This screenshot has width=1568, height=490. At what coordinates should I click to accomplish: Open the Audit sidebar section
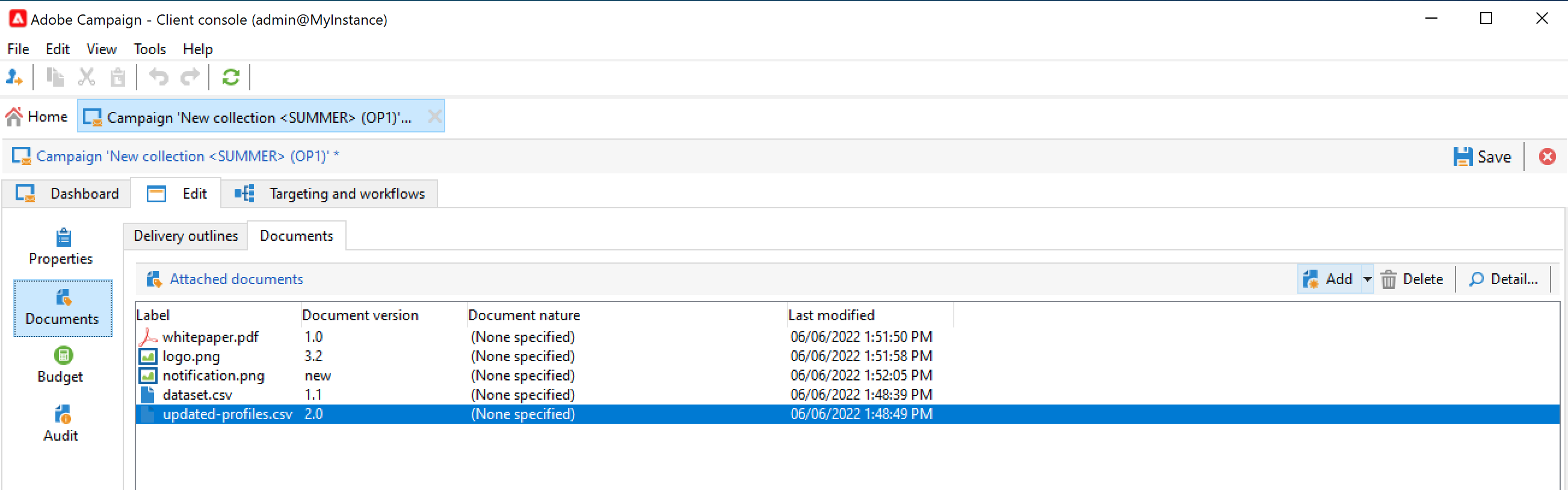(61, 424)
